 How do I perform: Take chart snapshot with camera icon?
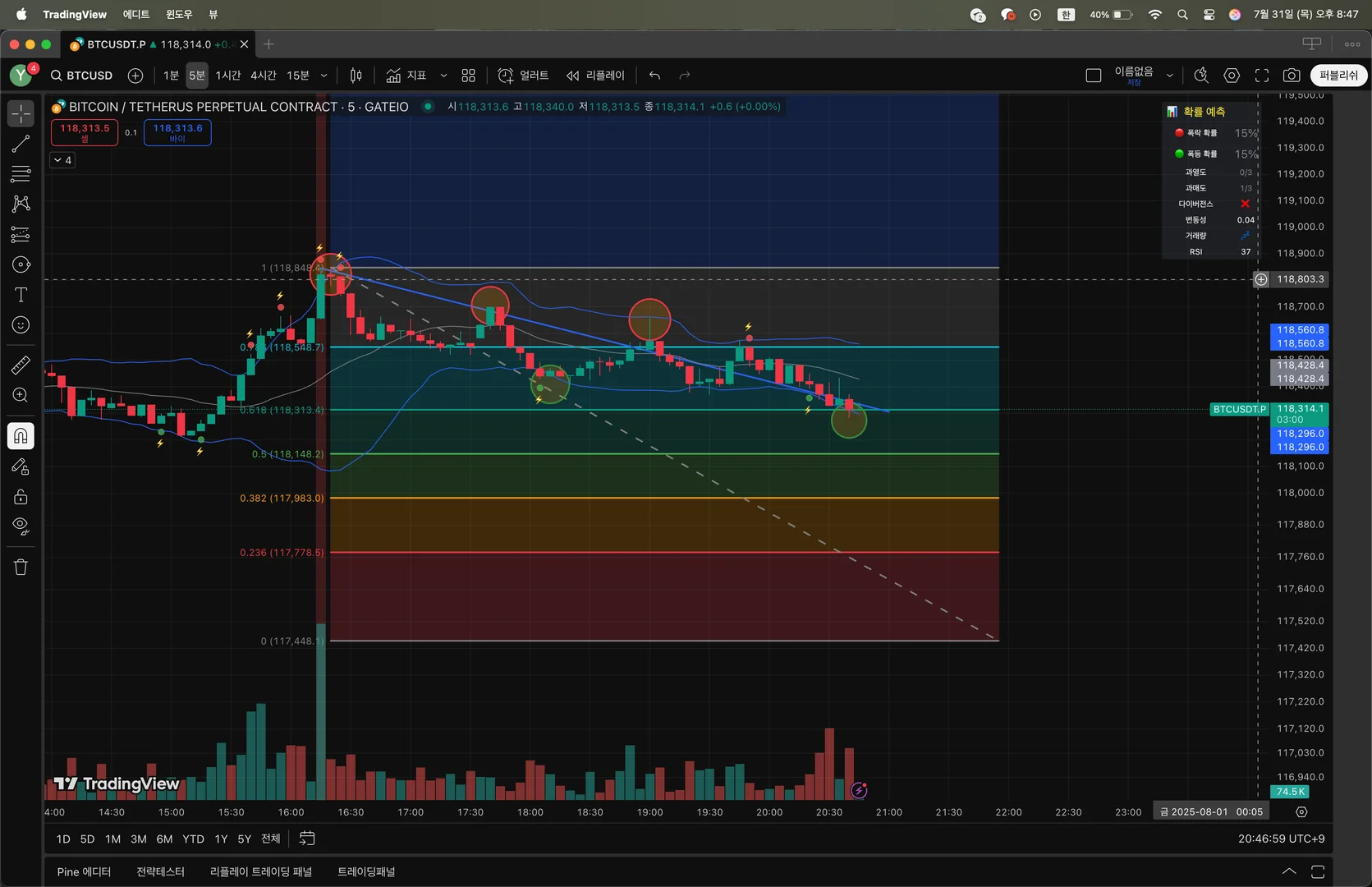(x=1292, y=76)
